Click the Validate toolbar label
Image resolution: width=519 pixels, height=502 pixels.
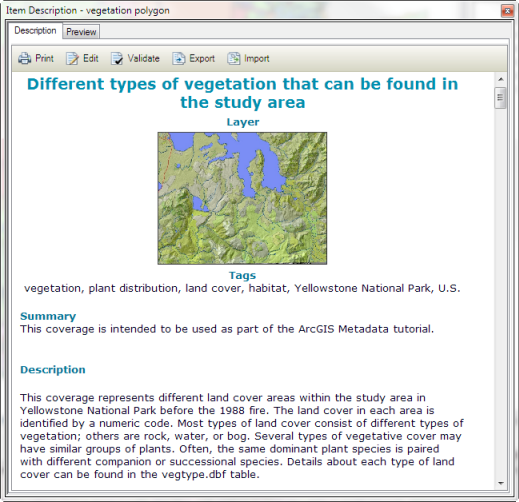pos(144,58)
